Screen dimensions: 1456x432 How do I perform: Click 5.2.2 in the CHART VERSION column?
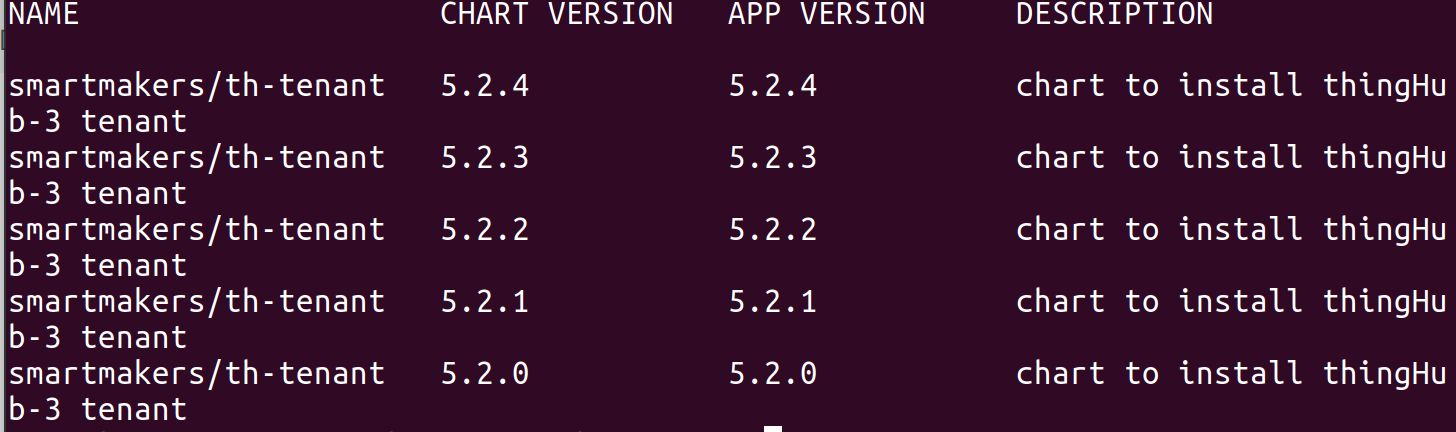[484, 230]
